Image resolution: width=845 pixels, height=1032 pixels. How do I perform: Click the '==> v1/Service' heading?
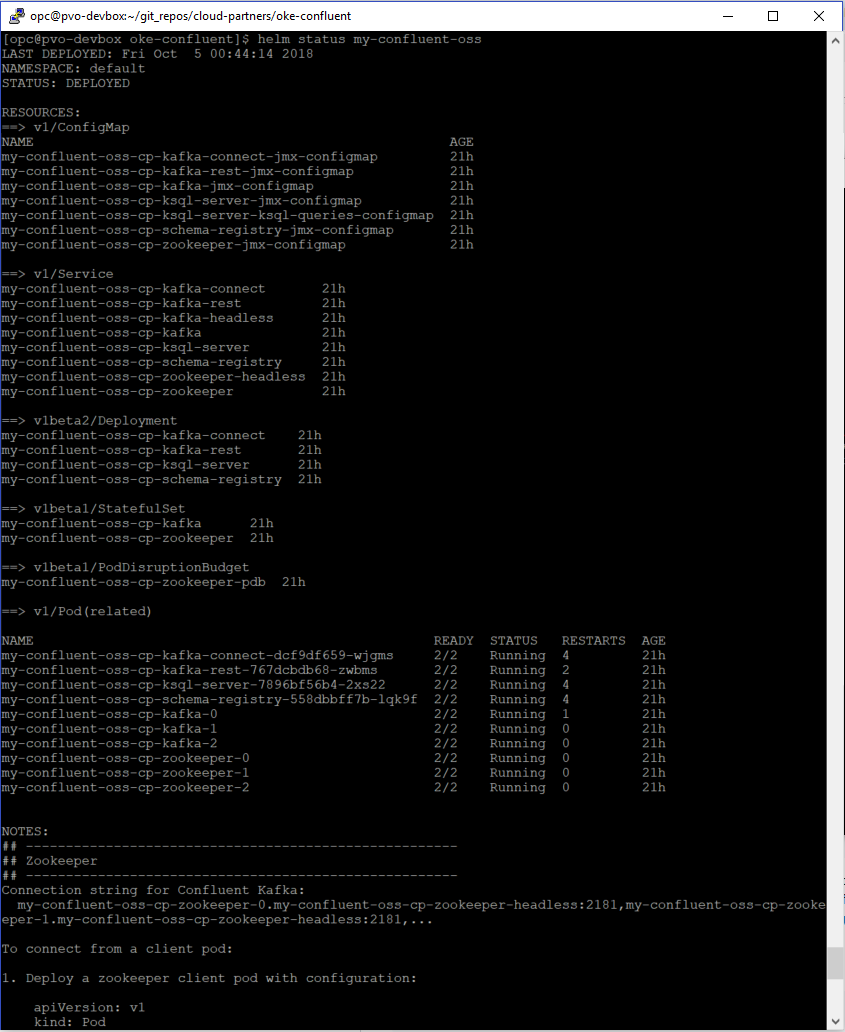(x=57, y=274)
